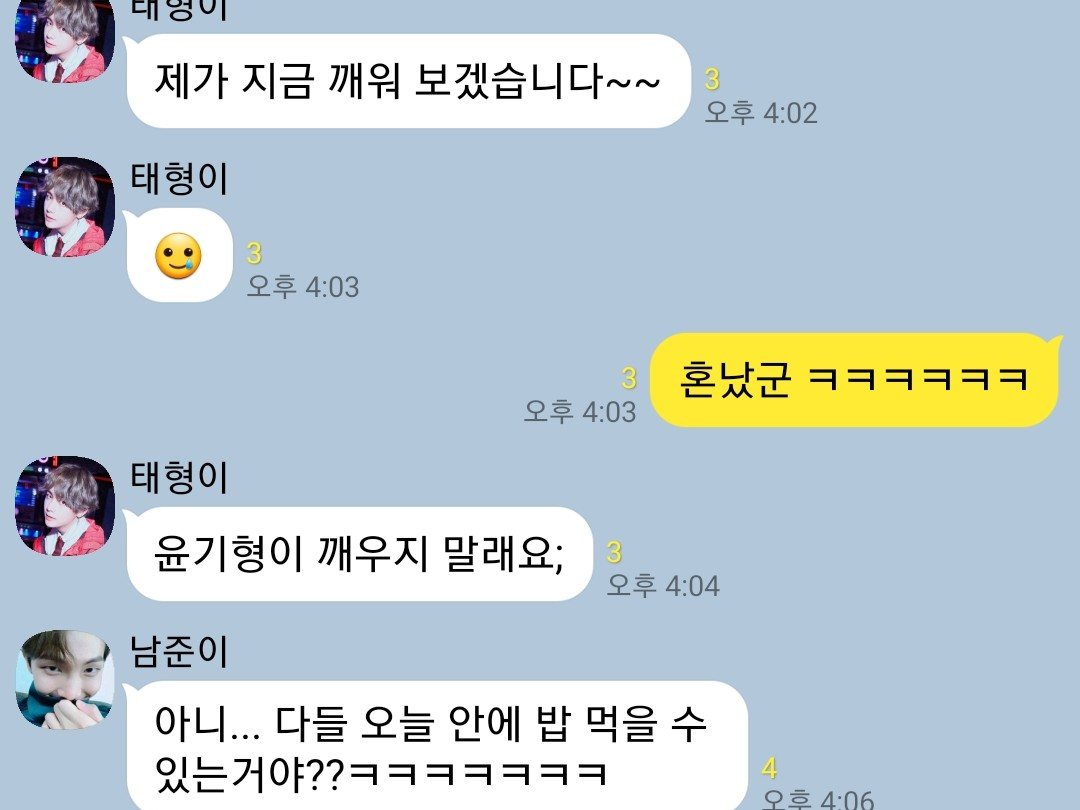The image size is (1080, 810).
Task: Select the "제가 지금 깨워 보겠습니다~~" message bubble
Action: coord(408,81)
